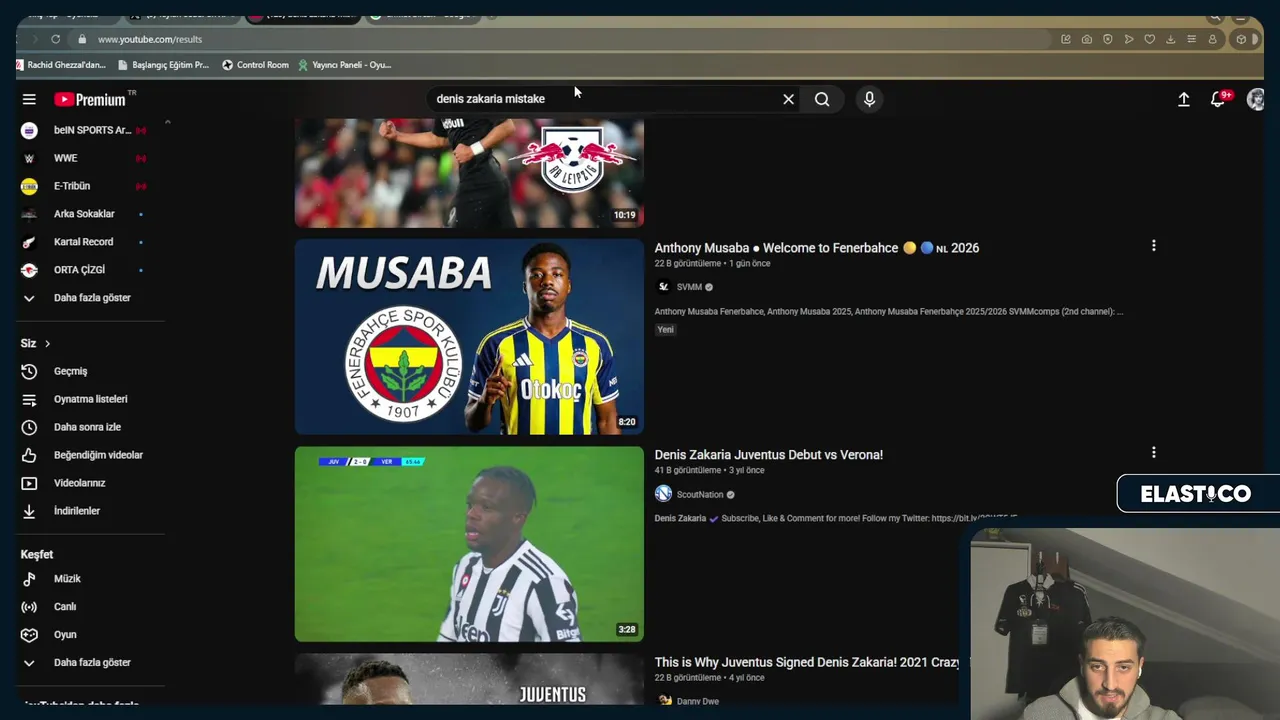Open the upload/create video icon
Screen dimensions: 1280x720
tap(1183, 99)
